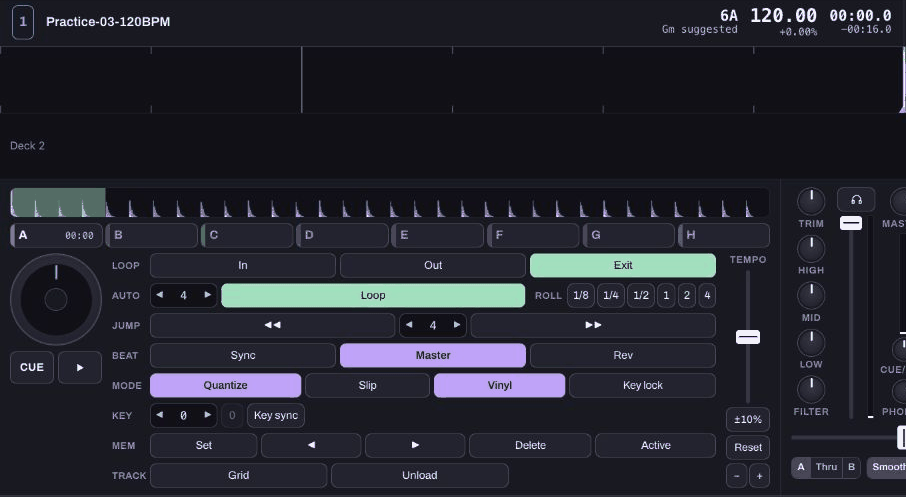Raise the key with the right arrow
This screenshot has width=906, height=497.
pos(207,415)
